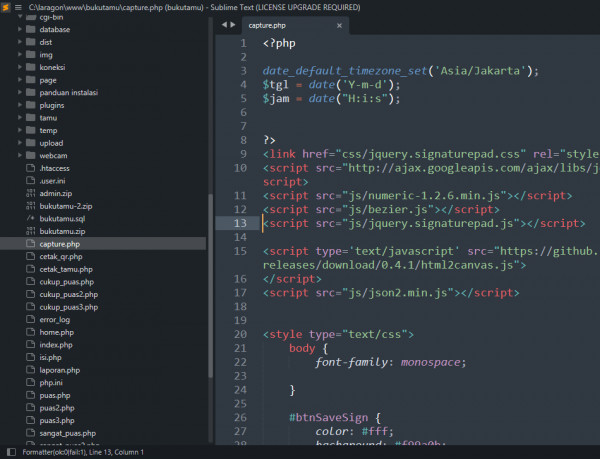Viewport: 600px width, 459px height.
Task: Open cukup_puas.php from the sidebar
Action: pos(67,282)
